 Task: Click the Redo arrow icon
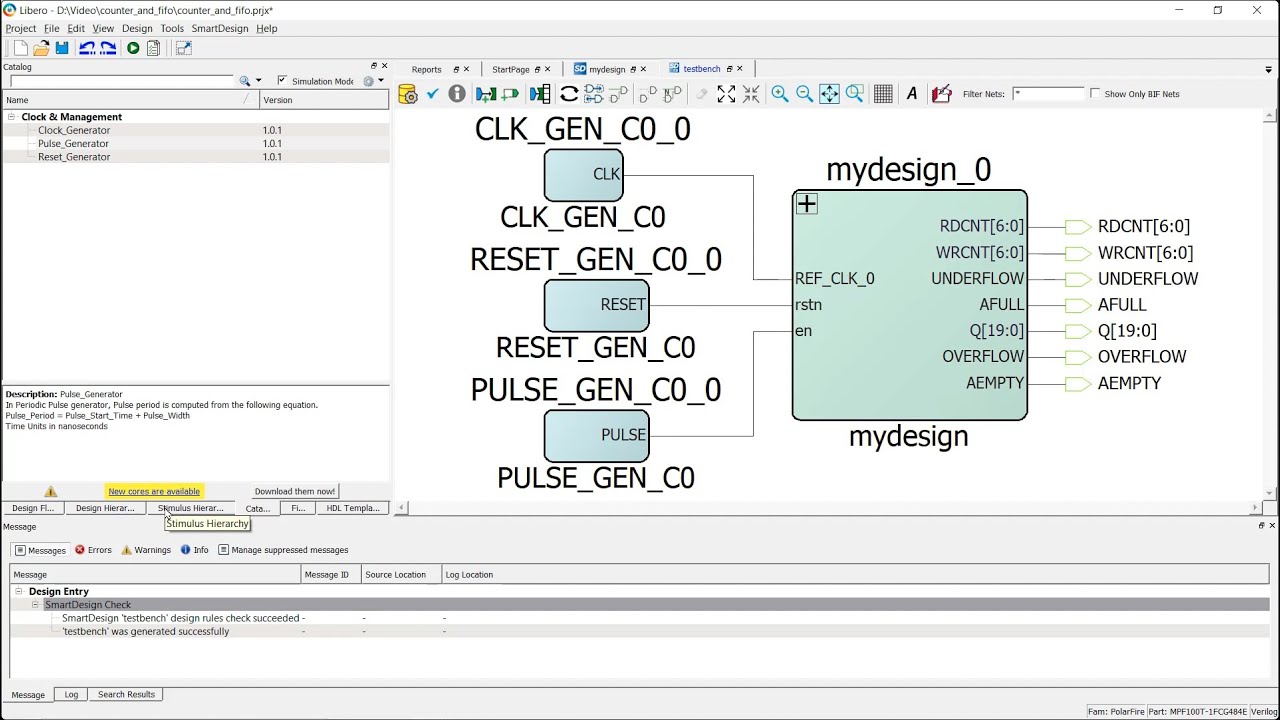[108, 48]
